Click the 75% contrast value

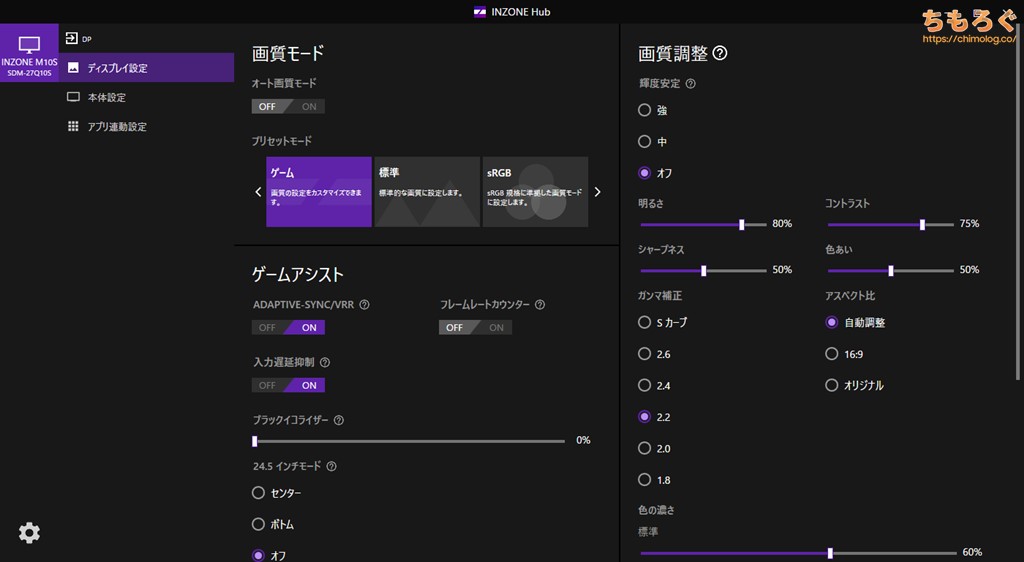[969, 224]
